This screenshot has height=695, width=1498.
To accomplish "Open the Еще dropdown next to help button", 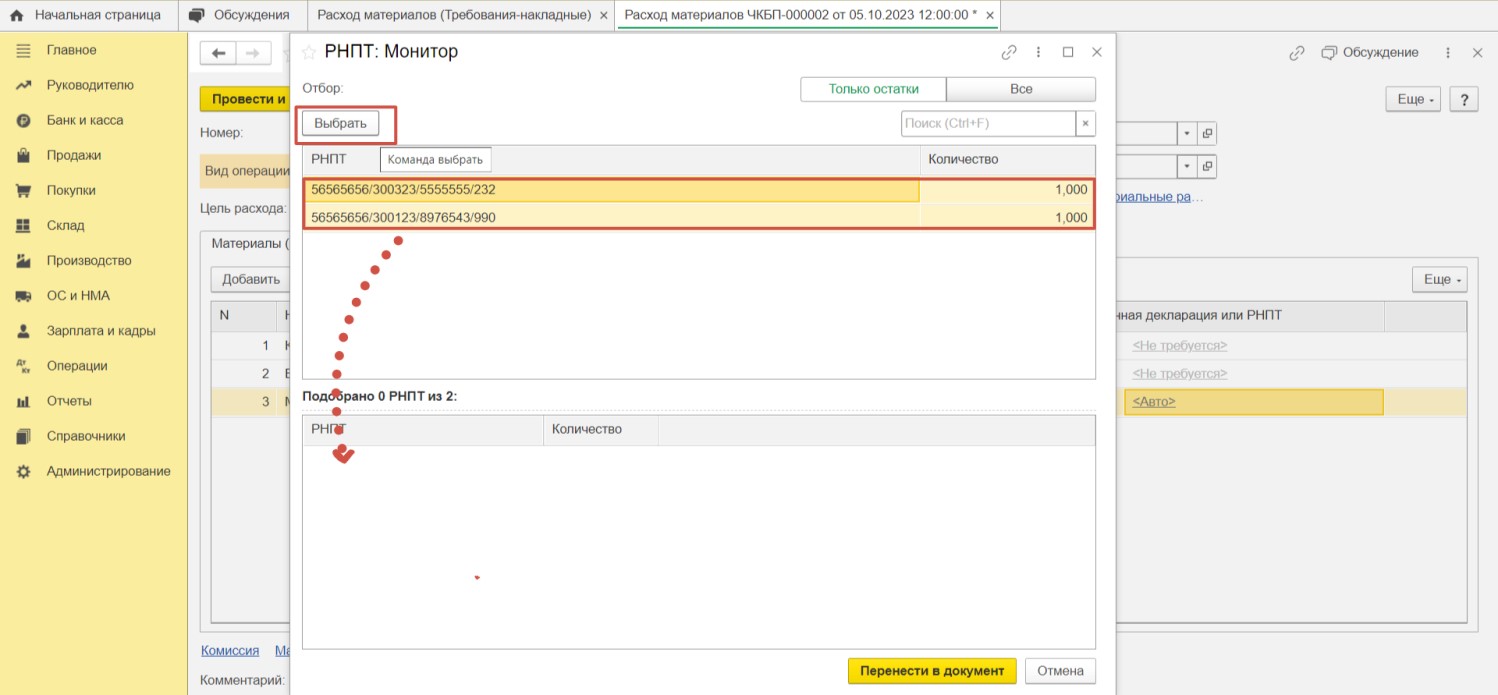I will pyautogui.click(x=1415, y=100).
